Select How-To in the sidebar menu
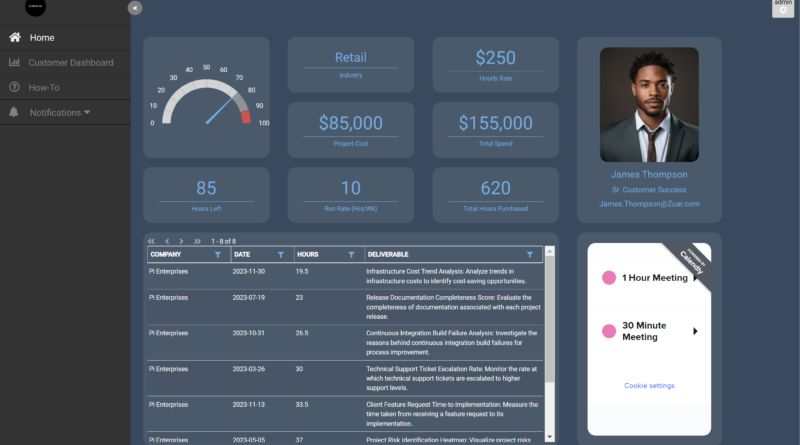Image resolution: width=800 pixels, height=445 pixels. point(44,88)
